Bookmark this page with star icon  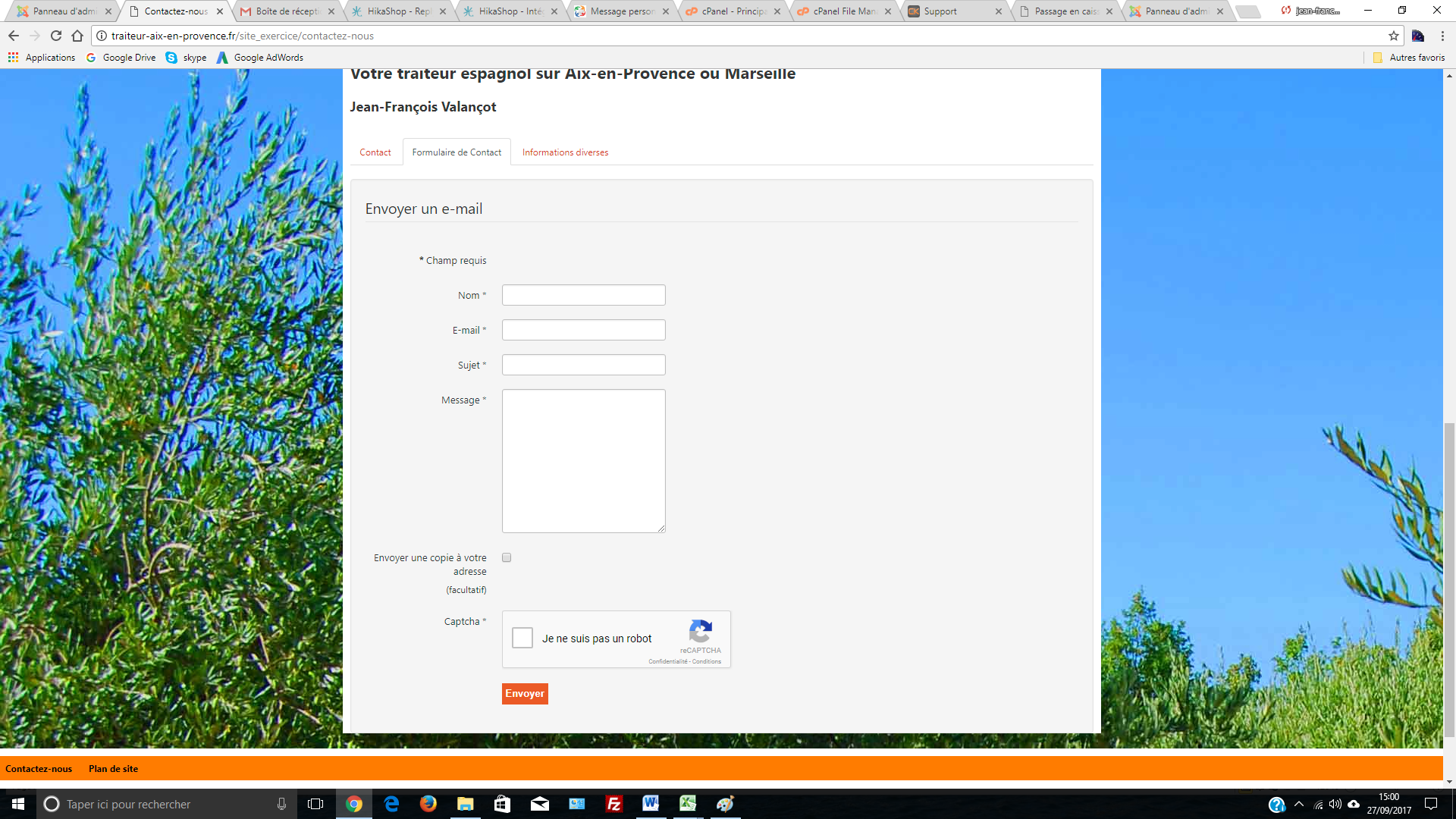(1393, 36)
